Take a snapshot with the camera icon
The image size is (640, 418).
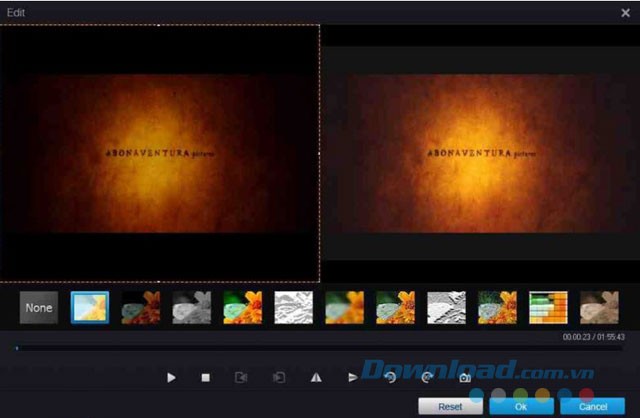click(x=465, y=378)
